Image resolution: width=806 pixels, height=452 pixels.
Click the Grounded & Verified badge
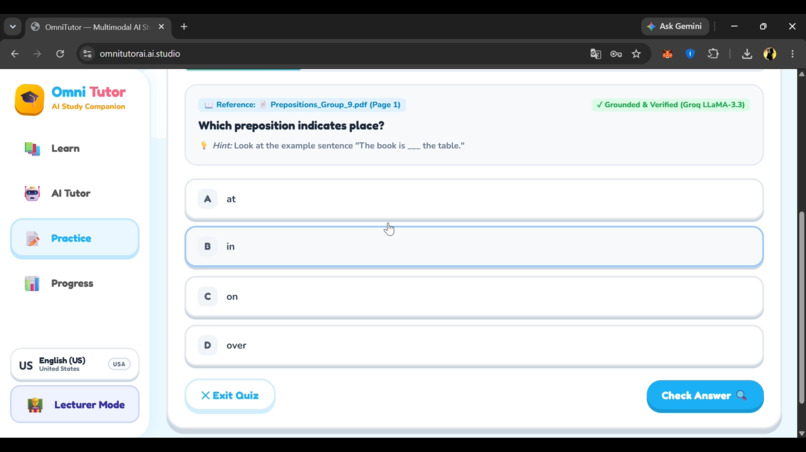(670, 105)
